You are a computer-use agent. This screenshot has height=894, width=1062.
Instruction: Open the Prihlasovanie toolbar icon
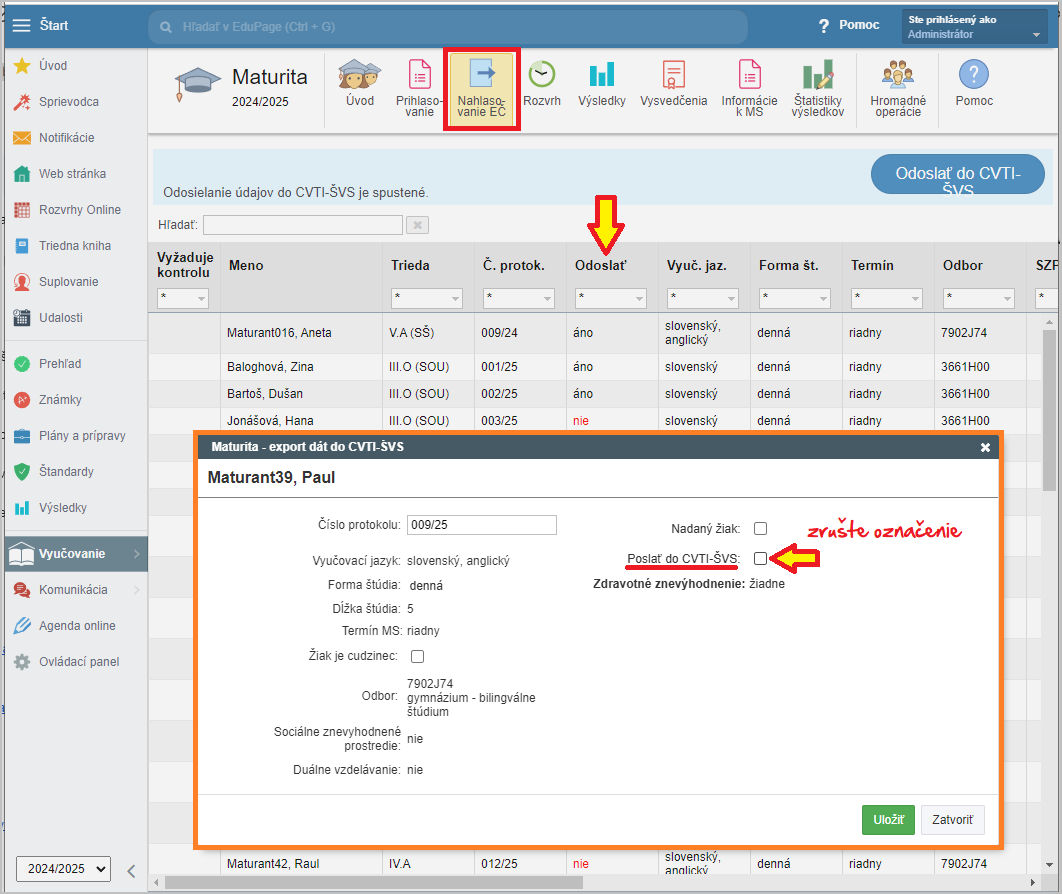pyautogui.click(x=420, y=76)
